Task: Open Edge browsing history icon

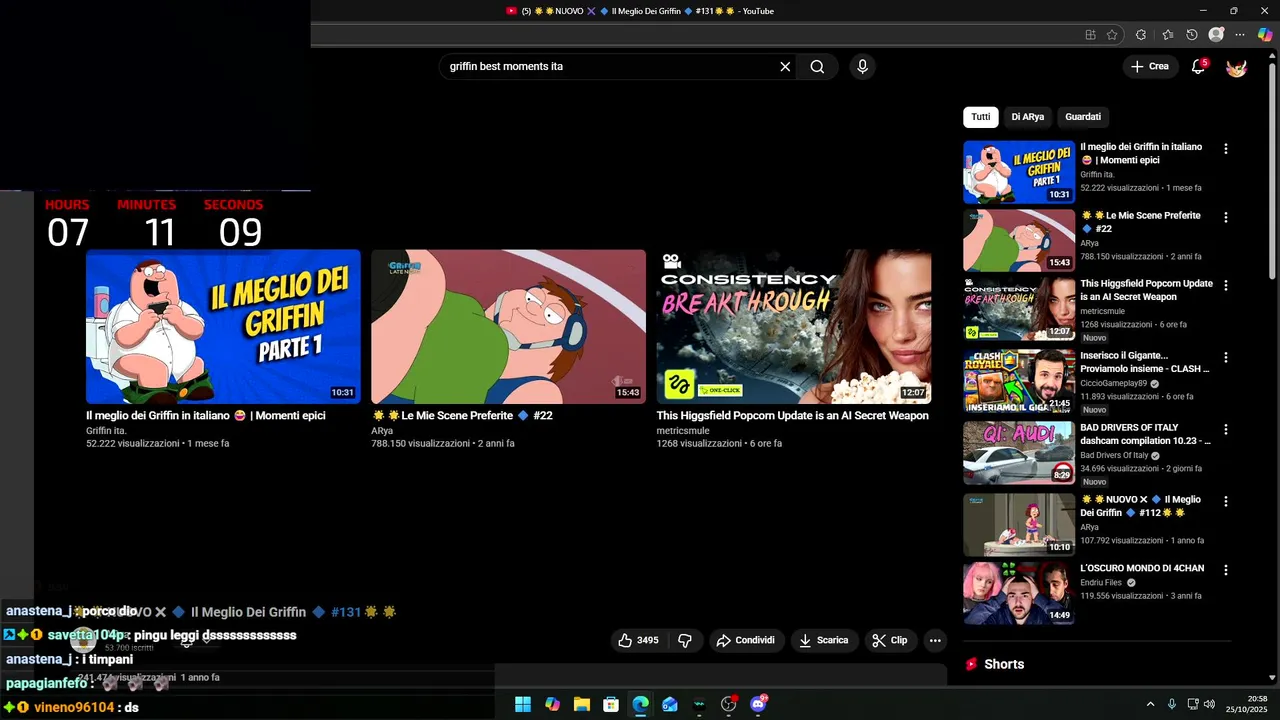Action: pos(1192,35)
